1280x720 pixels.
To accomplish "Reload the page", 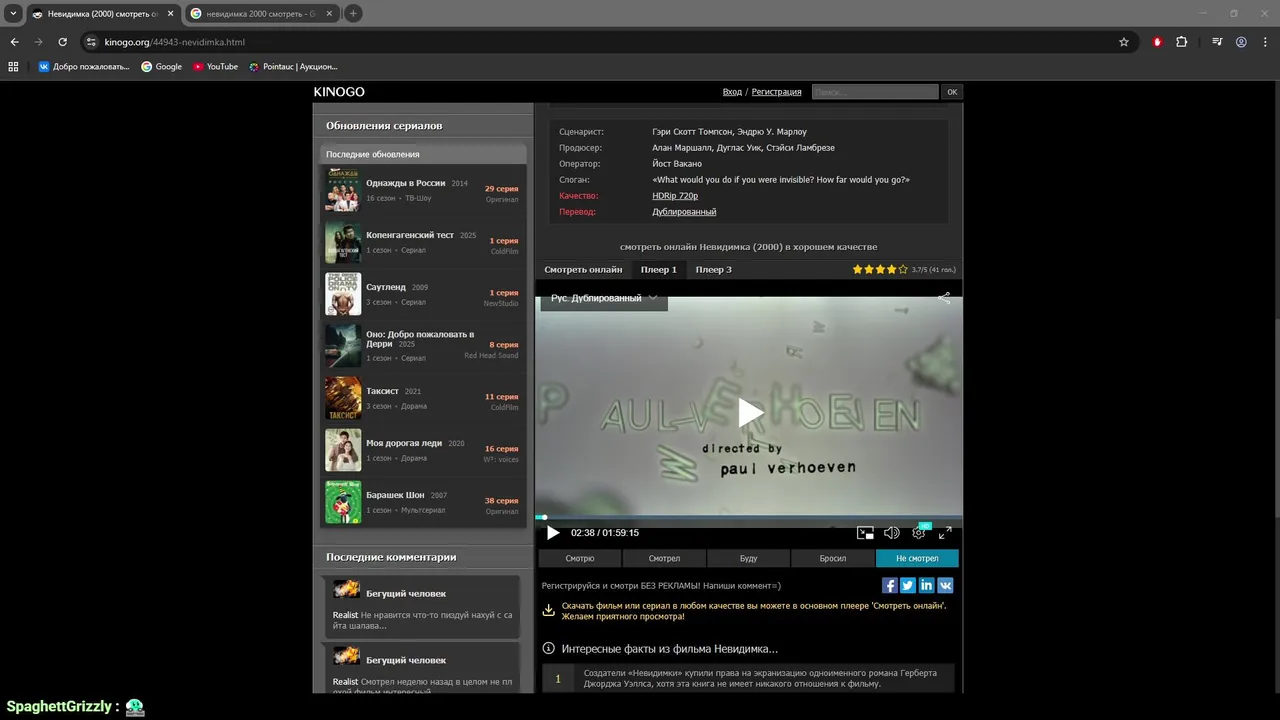I will coord(62,42).
